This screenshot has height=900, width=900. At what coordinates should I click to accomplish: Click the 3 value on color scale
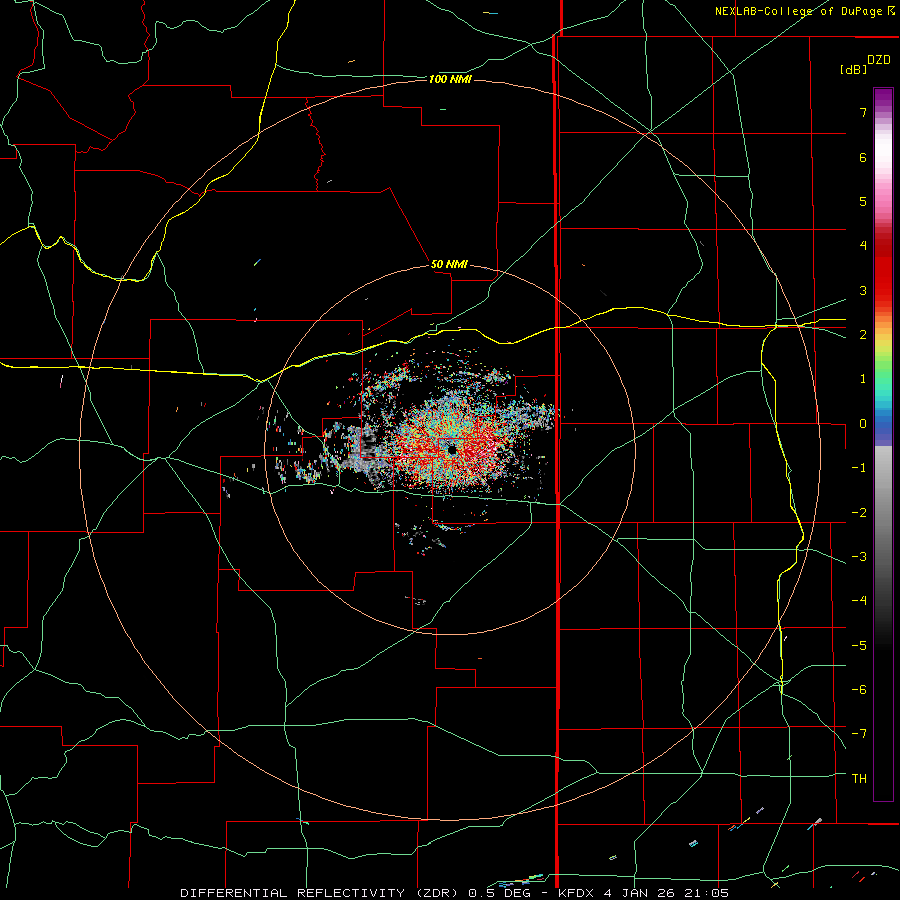point(863,290)
